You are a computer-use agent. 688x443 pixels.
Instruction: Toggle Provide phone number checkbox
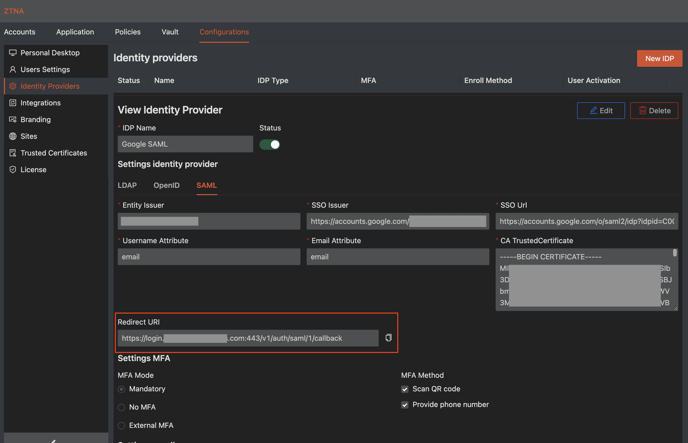(405, 405)
